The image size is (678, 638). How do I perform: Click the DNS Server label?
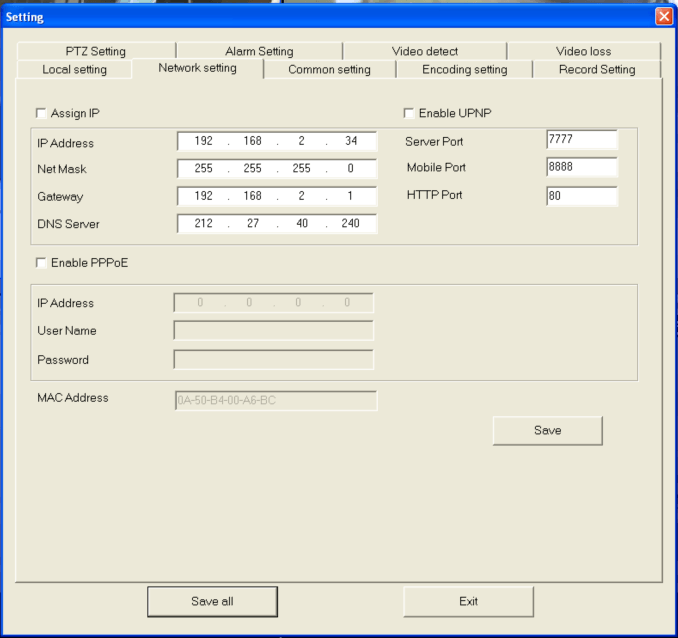68,224
